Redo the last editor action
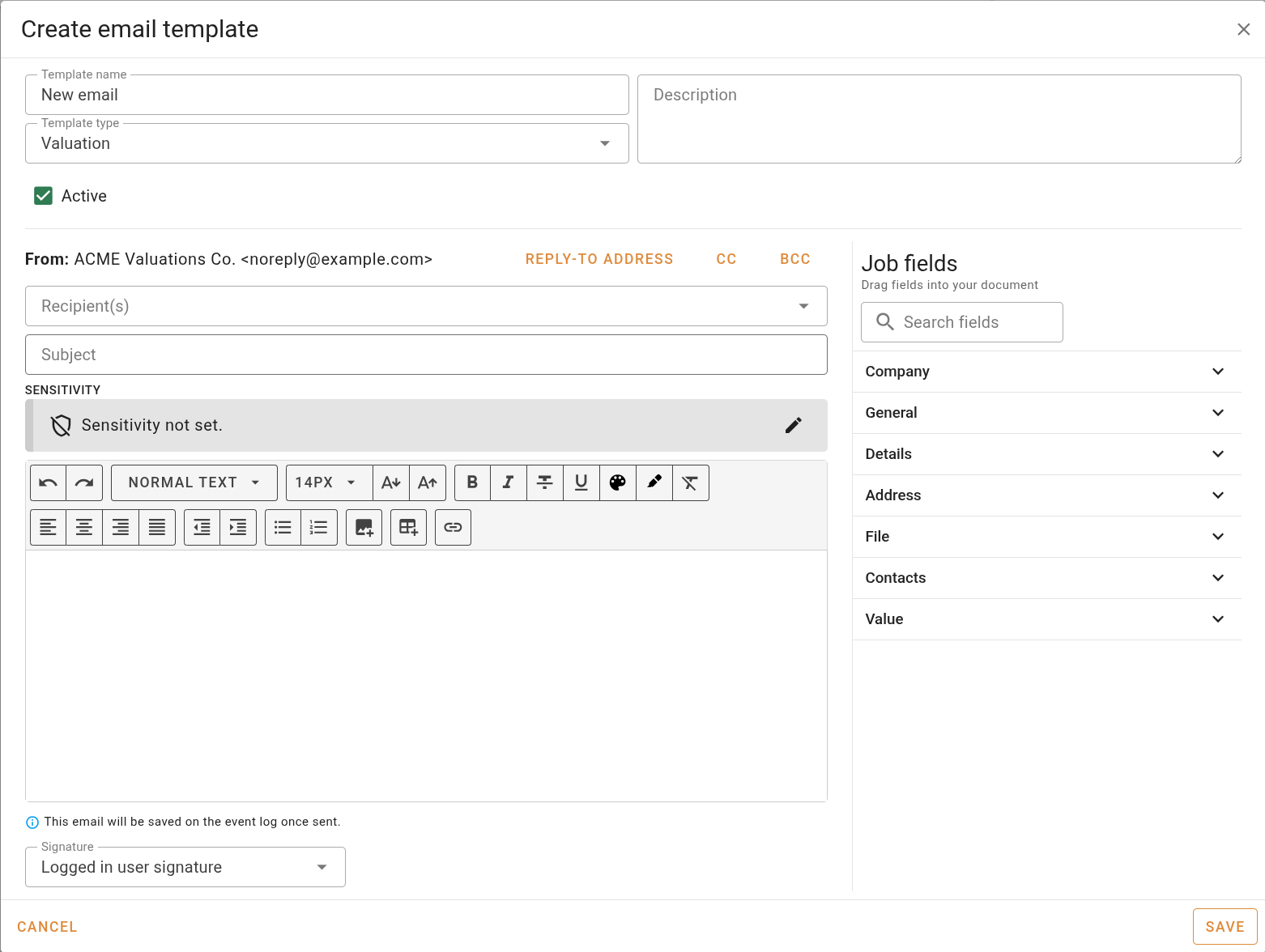 84,482
